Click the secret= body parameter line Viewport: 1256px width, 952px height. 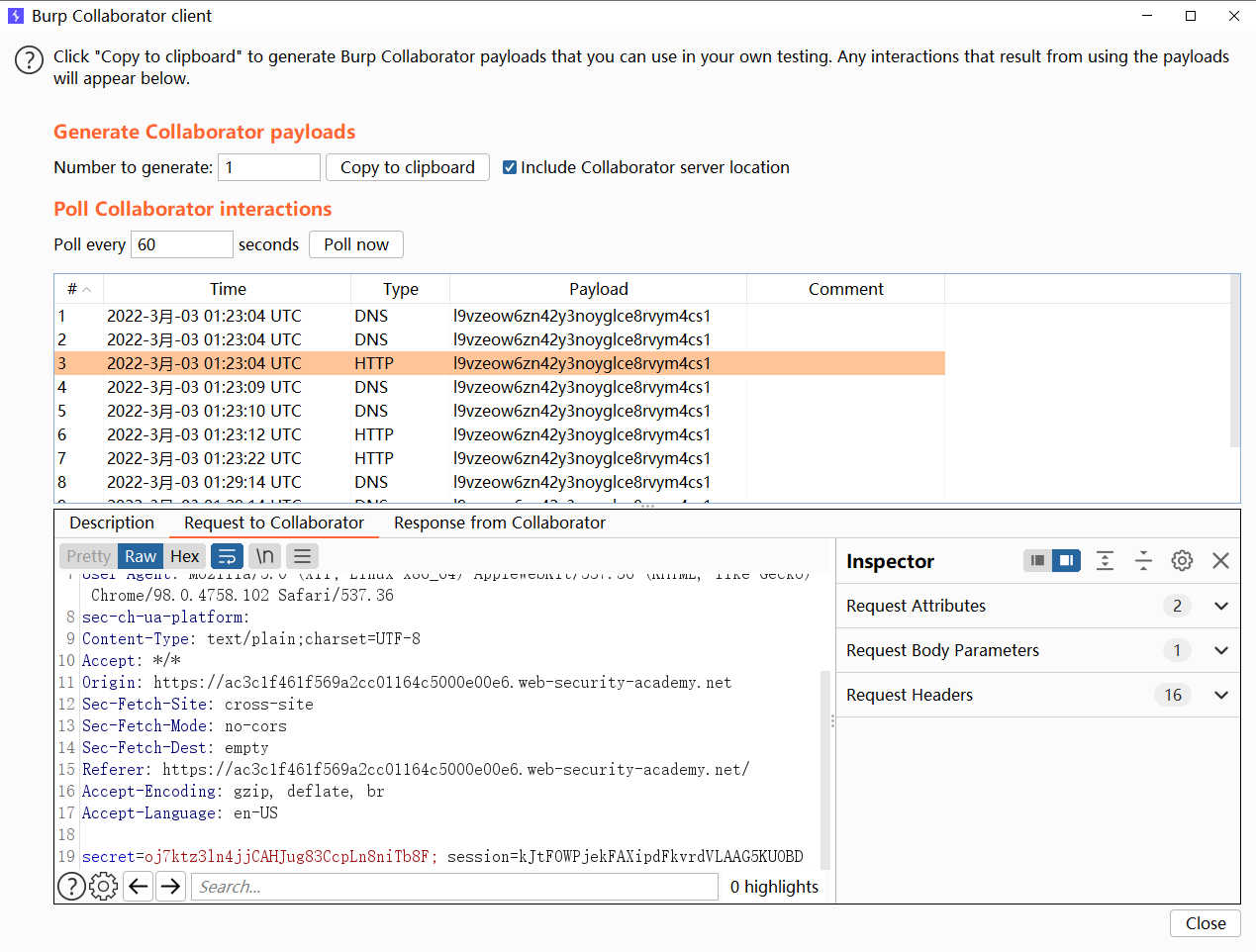pyautogui.click(x=442, y=856)
